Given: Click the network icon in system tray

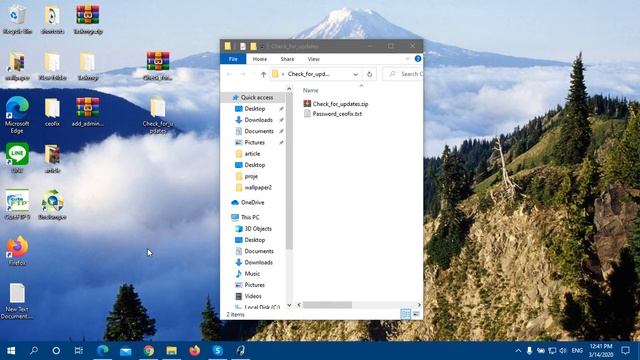Looking at the screenshot, I should 552,351.
